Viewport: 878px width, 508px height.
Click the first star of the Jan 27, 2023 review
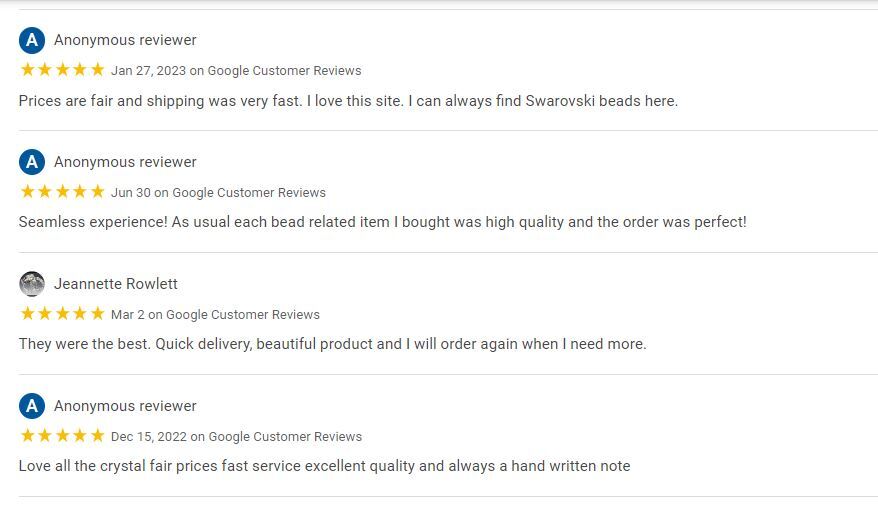point(27,69)
